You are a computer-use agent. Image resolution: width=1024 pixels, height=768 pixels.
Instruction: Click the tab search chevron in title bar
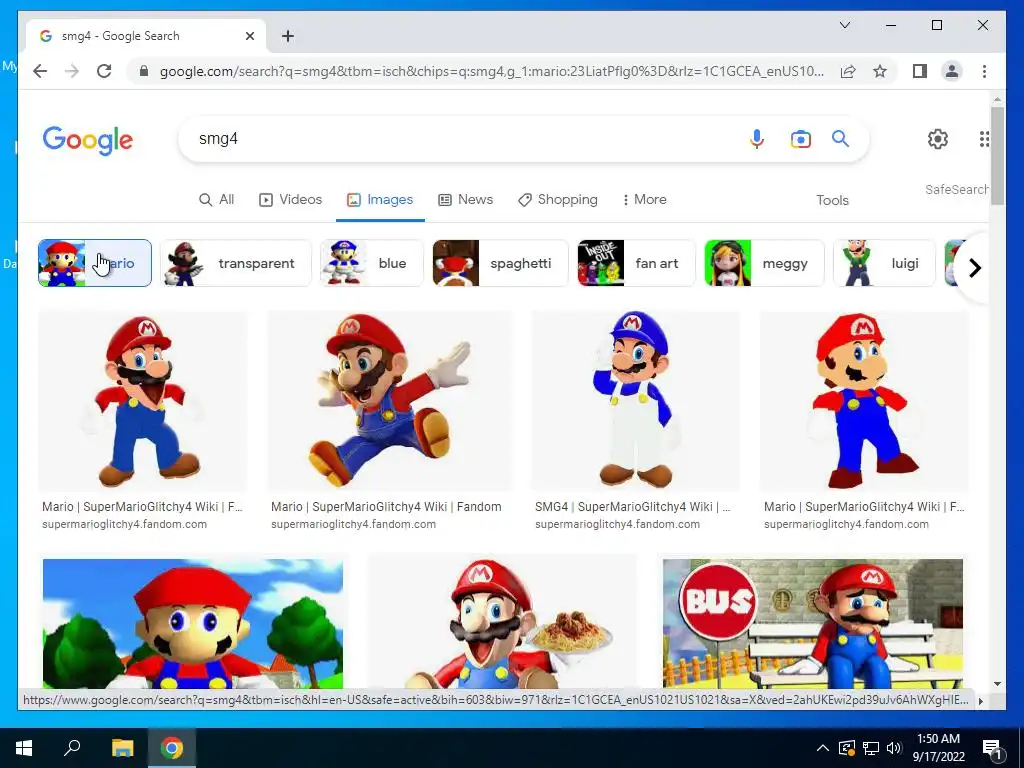coord(844,25)
